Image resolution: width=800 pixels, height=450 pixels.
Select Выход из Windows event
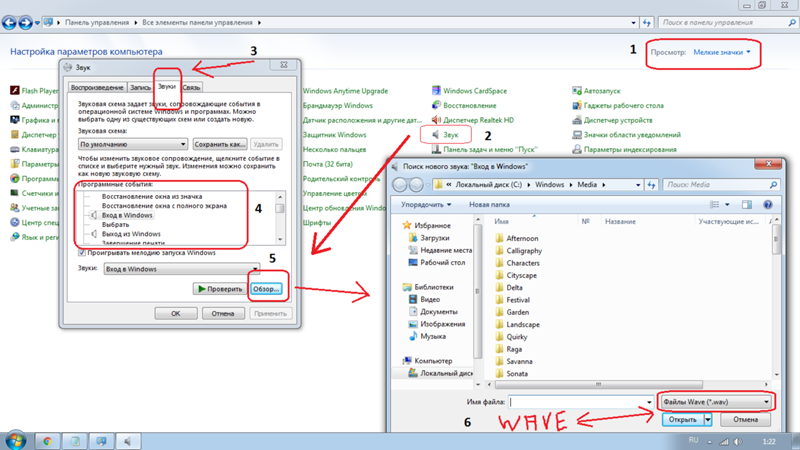pyautogui.click(x=131, y=234)
